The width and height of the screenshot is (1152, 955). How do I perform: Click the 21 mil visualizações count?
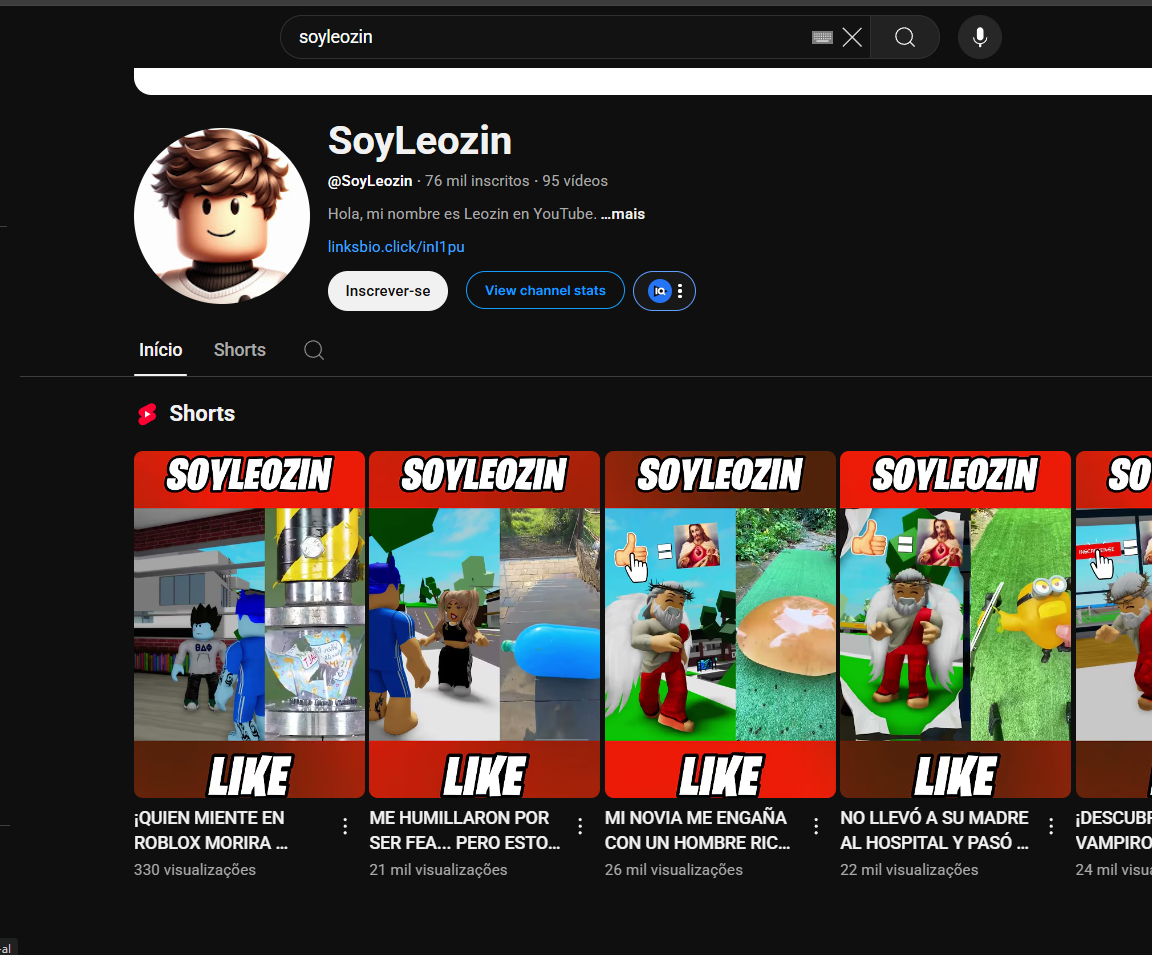click(x=439, y=870)
